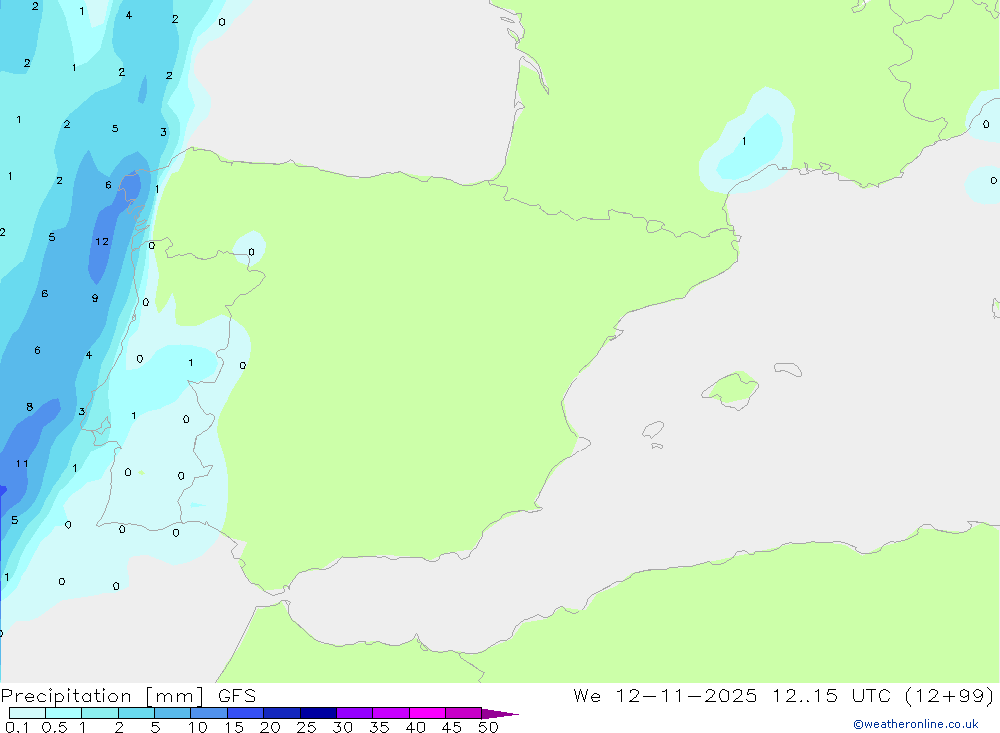Click the legend swatch between 0.1 and 0.5
Viewport: 1000px width, 733px height.
pos(27,713)
